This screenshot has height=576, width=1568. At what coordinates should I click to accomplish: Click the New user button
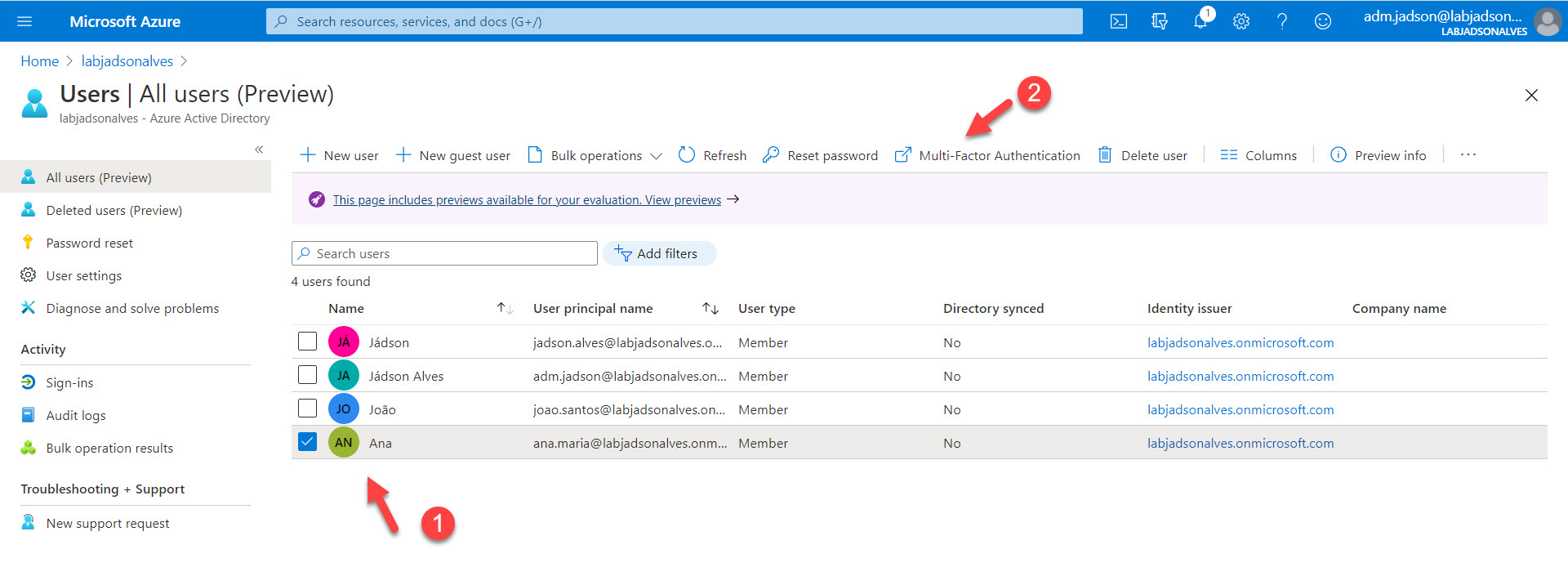(339, 155)
